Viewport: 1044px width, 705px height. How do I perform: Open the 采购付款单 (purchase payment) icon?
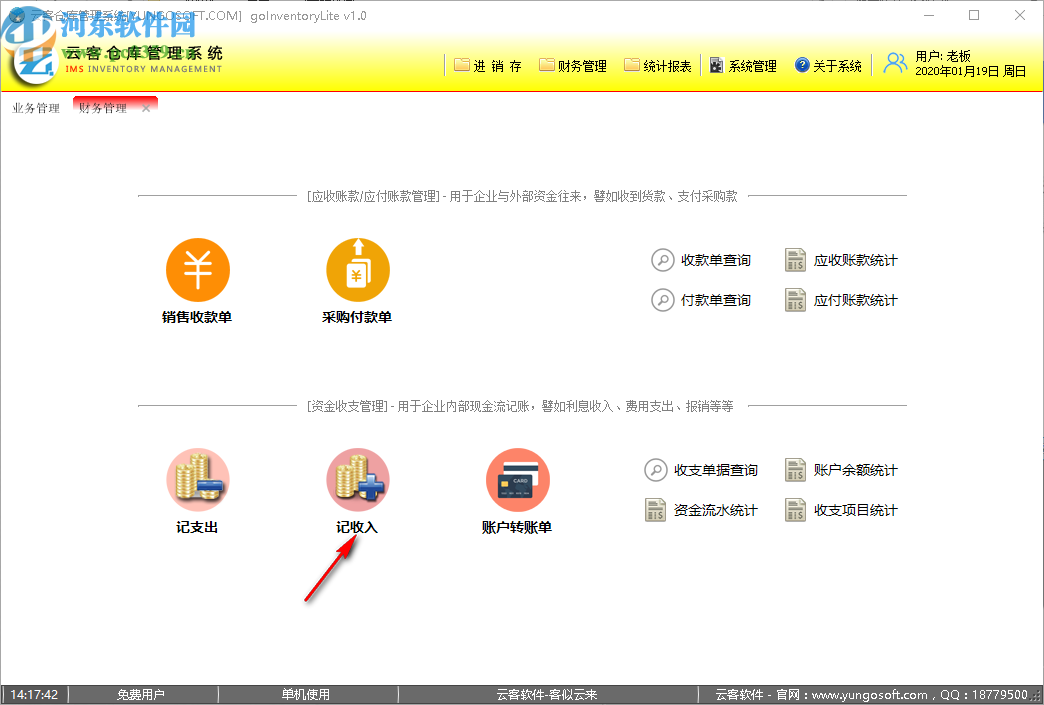(x=357, y=269)
